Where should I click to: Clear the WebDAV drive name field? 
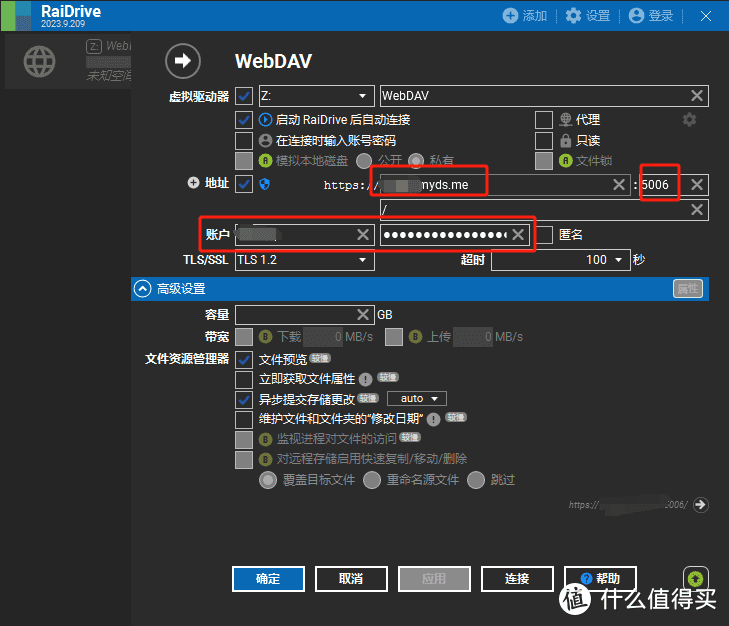point(696,96)
